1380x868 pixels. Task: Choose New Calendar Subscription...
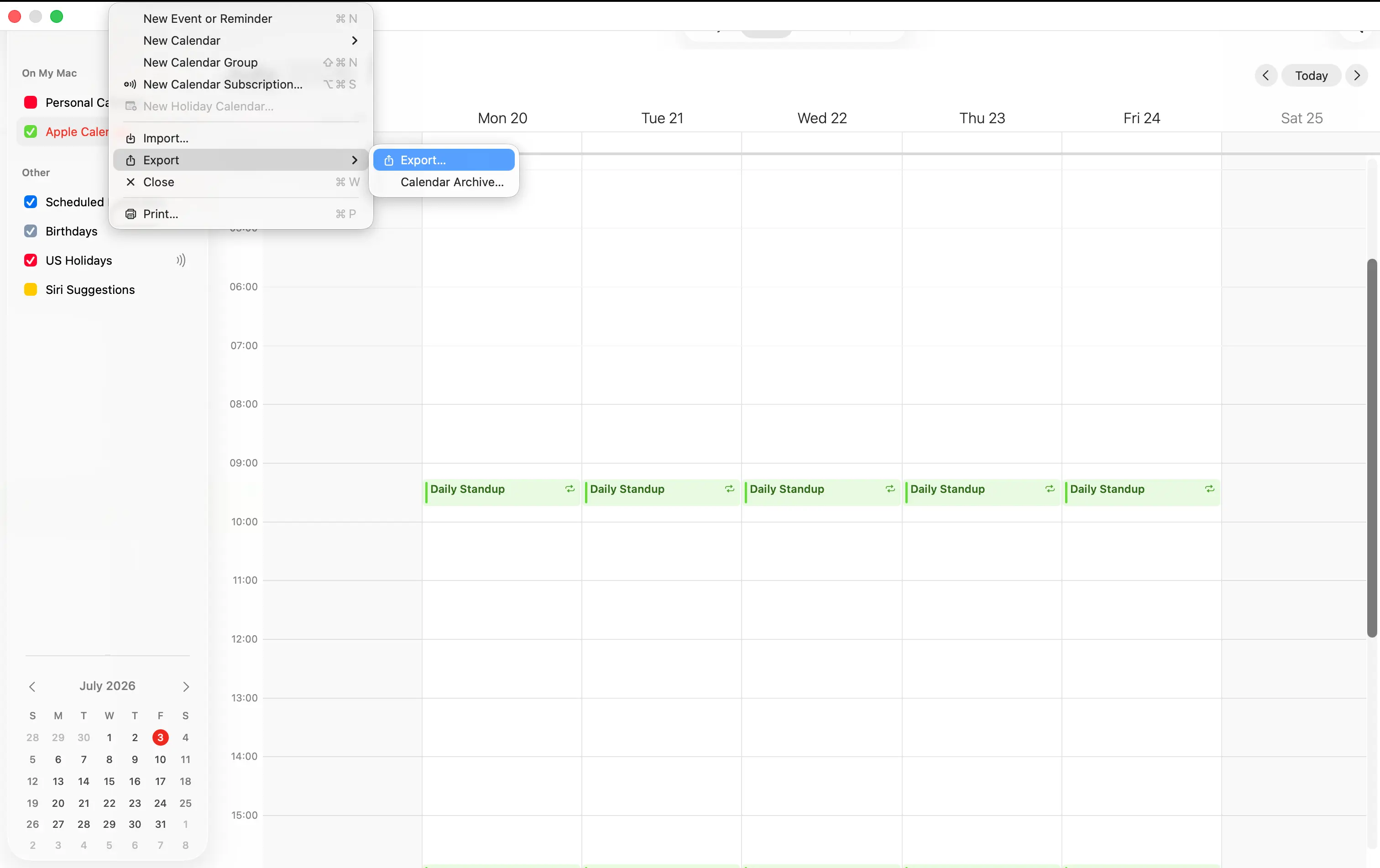click(240, 84)
